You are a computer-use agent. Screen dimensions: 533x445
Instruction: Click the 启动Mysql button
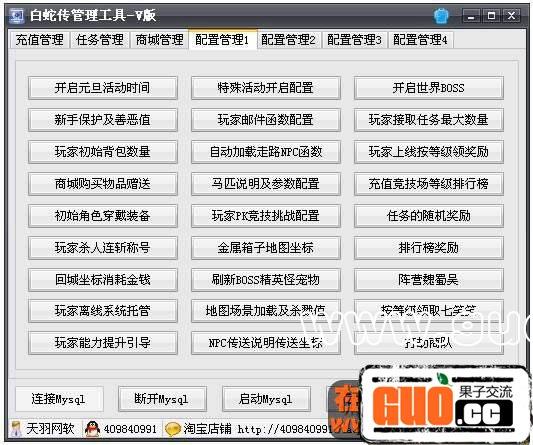pos(266,399)
